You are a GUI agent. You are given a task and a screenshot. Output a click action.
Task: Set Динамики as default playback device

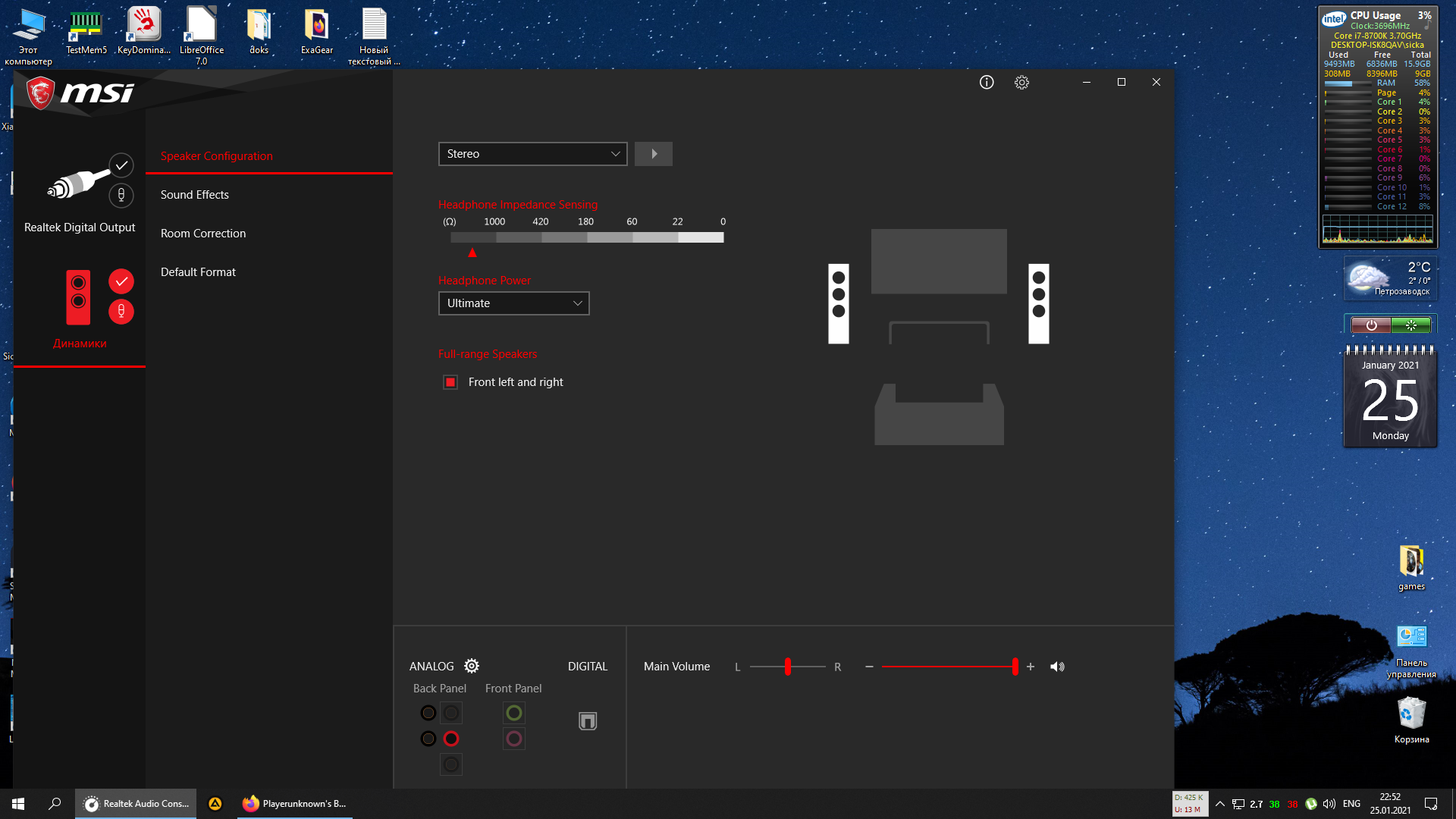(x=121, y=281)
